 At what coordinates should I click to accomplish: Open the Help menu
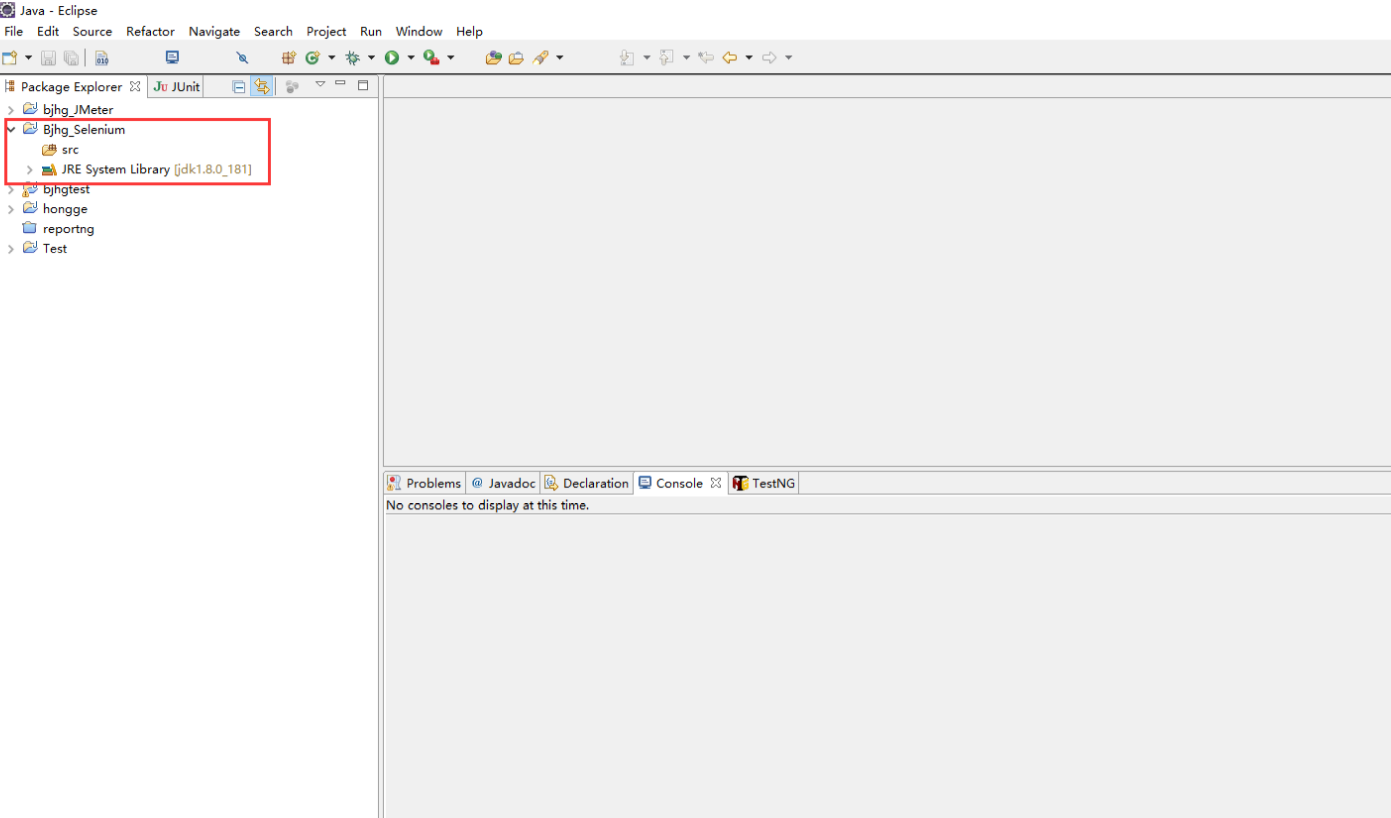click(x=469, y=31)
